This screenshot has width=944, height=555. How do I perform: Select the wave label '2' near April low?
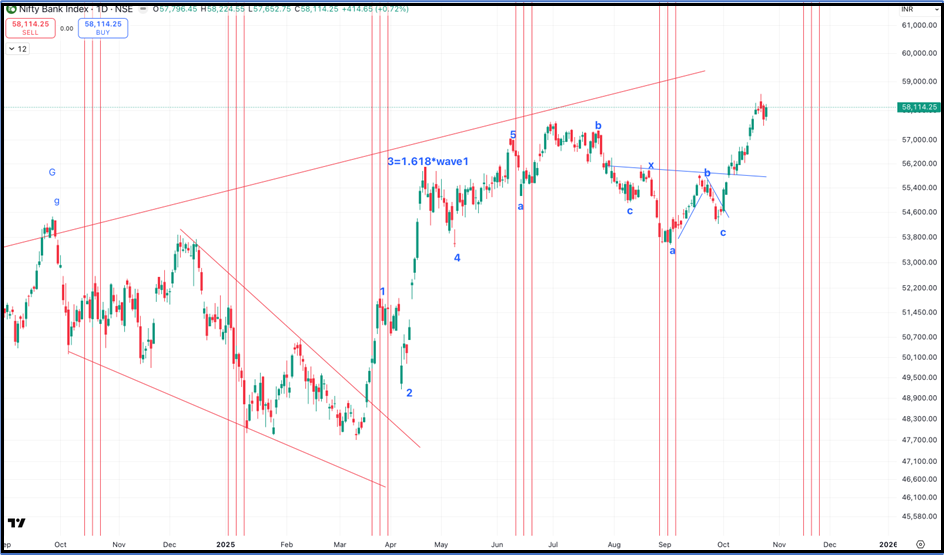coord(409,393)
